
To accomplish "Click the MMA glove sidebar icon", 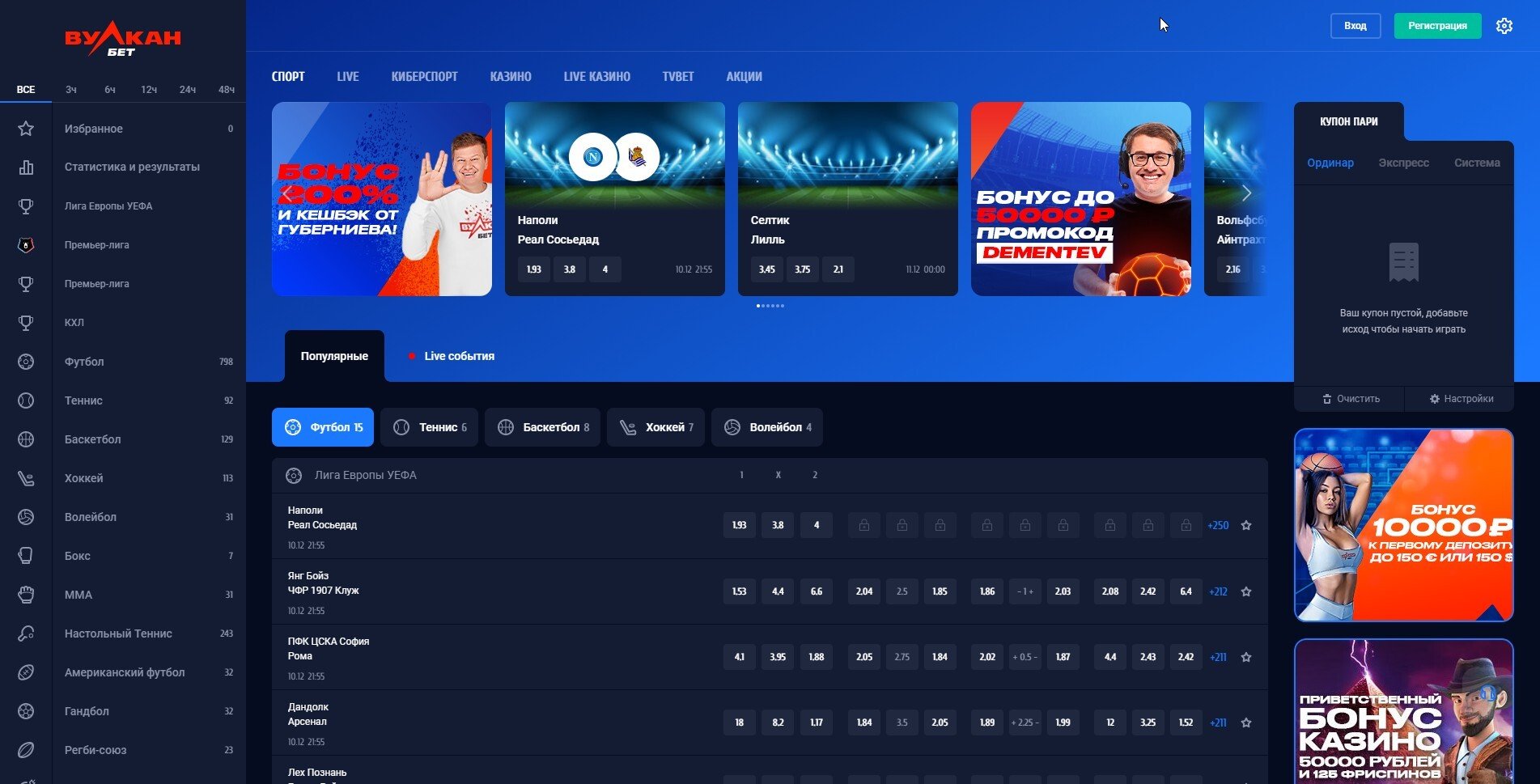I will coord(26,595).
